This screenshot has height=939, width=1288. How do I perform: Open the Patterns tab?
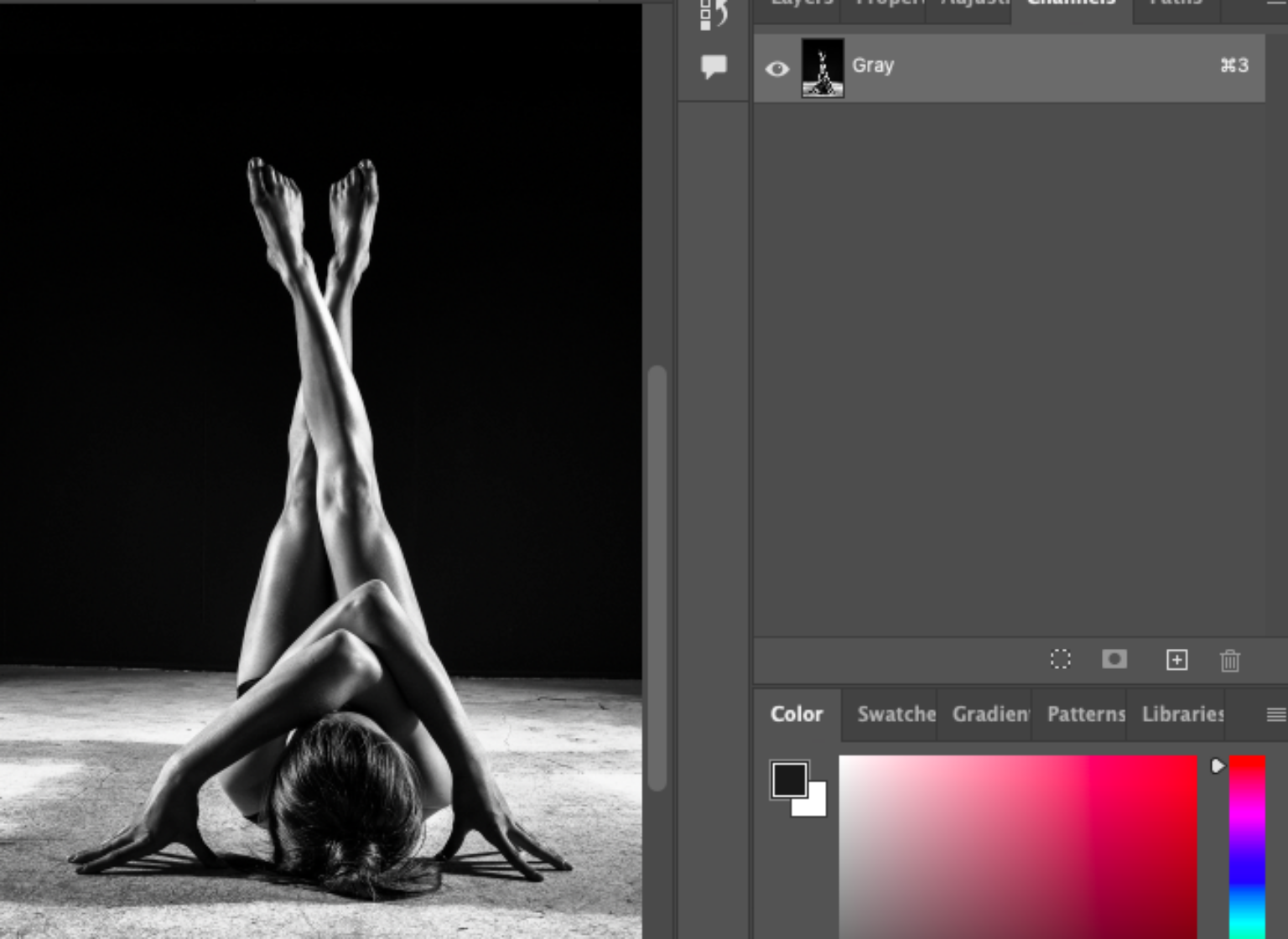pos(1084,715)
